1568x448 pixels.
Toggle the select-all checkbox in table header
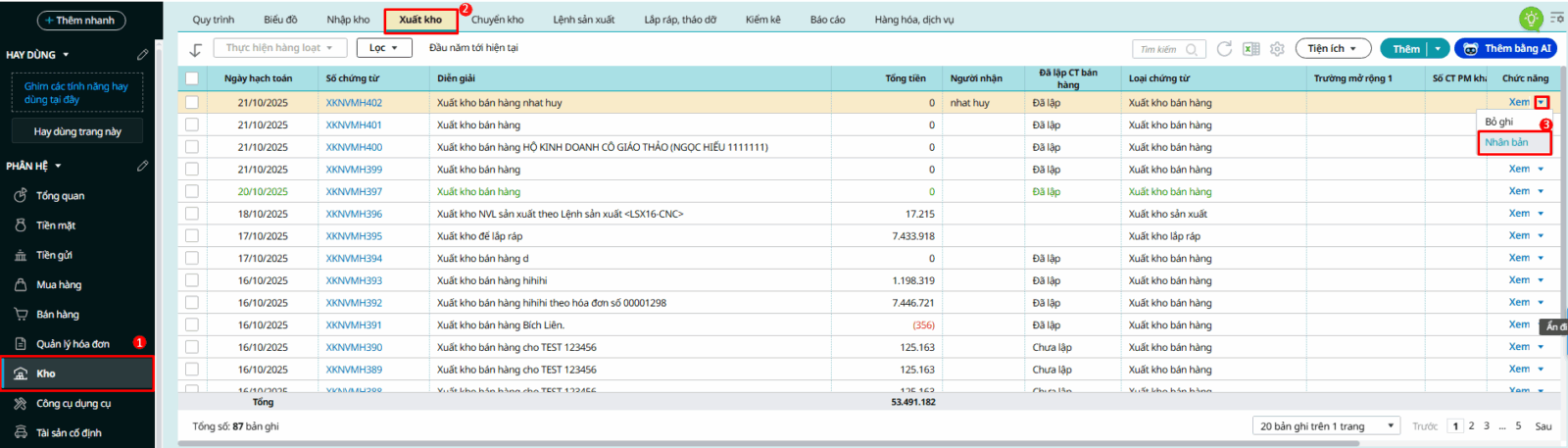(192, 78)
